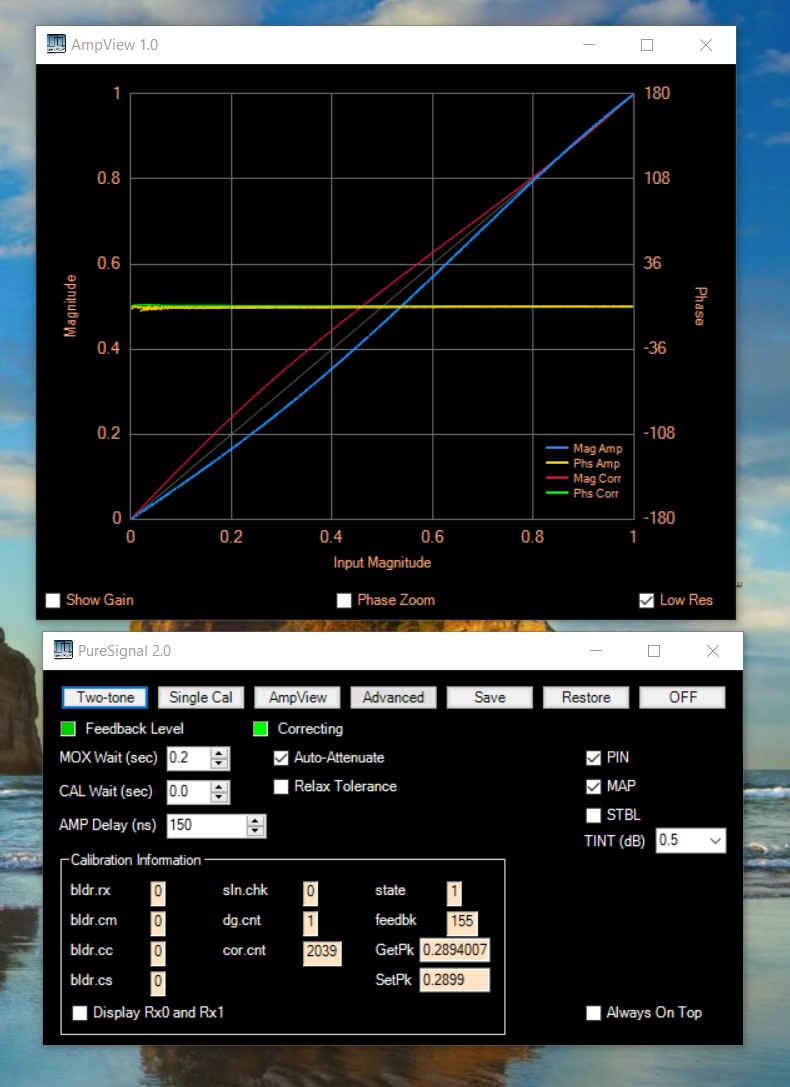The height and width of the screenshot is (1087, 790).
Task: Turn off PureSignal with OFF button
Action: [x=683, y=697]
